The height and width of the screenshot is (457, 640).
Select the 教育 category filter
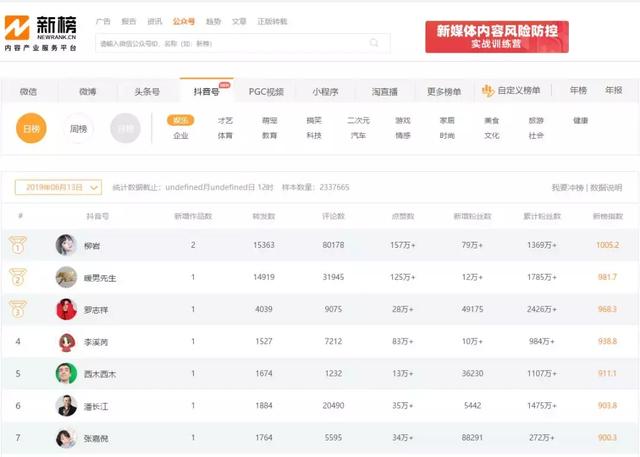pos(269,135)
